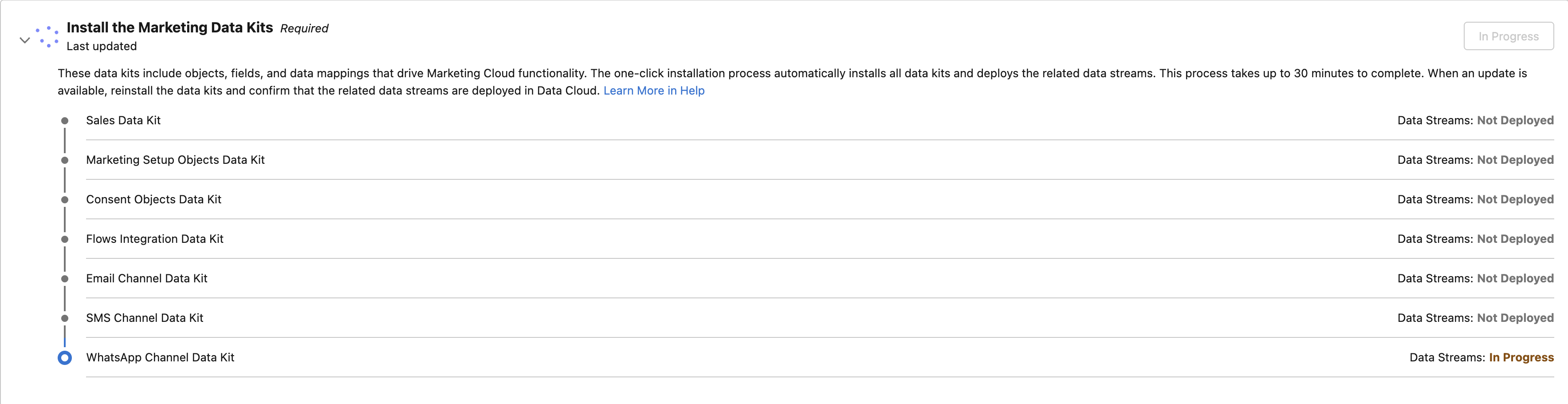Click the Consent Objects Data Kit step indicator
The height and width of the screenshot is (404, 1568).
(64, 199)
